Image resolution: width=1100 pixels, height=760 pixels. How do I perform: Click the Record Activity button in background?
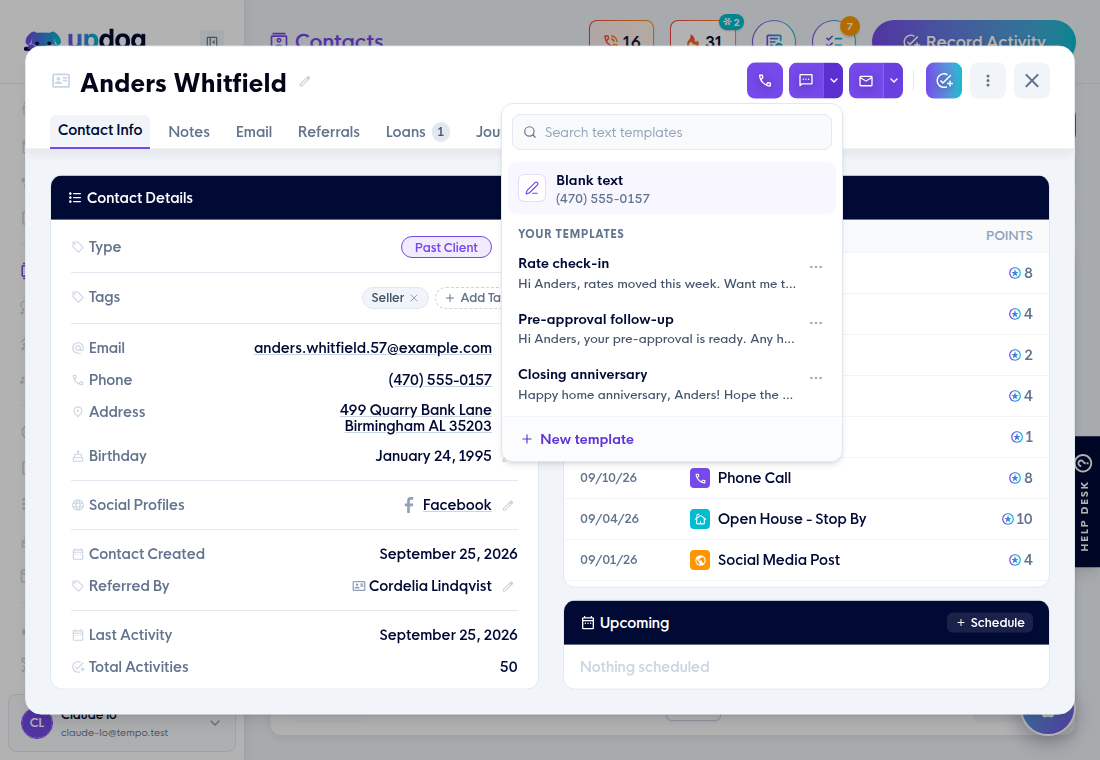(973, 34)
